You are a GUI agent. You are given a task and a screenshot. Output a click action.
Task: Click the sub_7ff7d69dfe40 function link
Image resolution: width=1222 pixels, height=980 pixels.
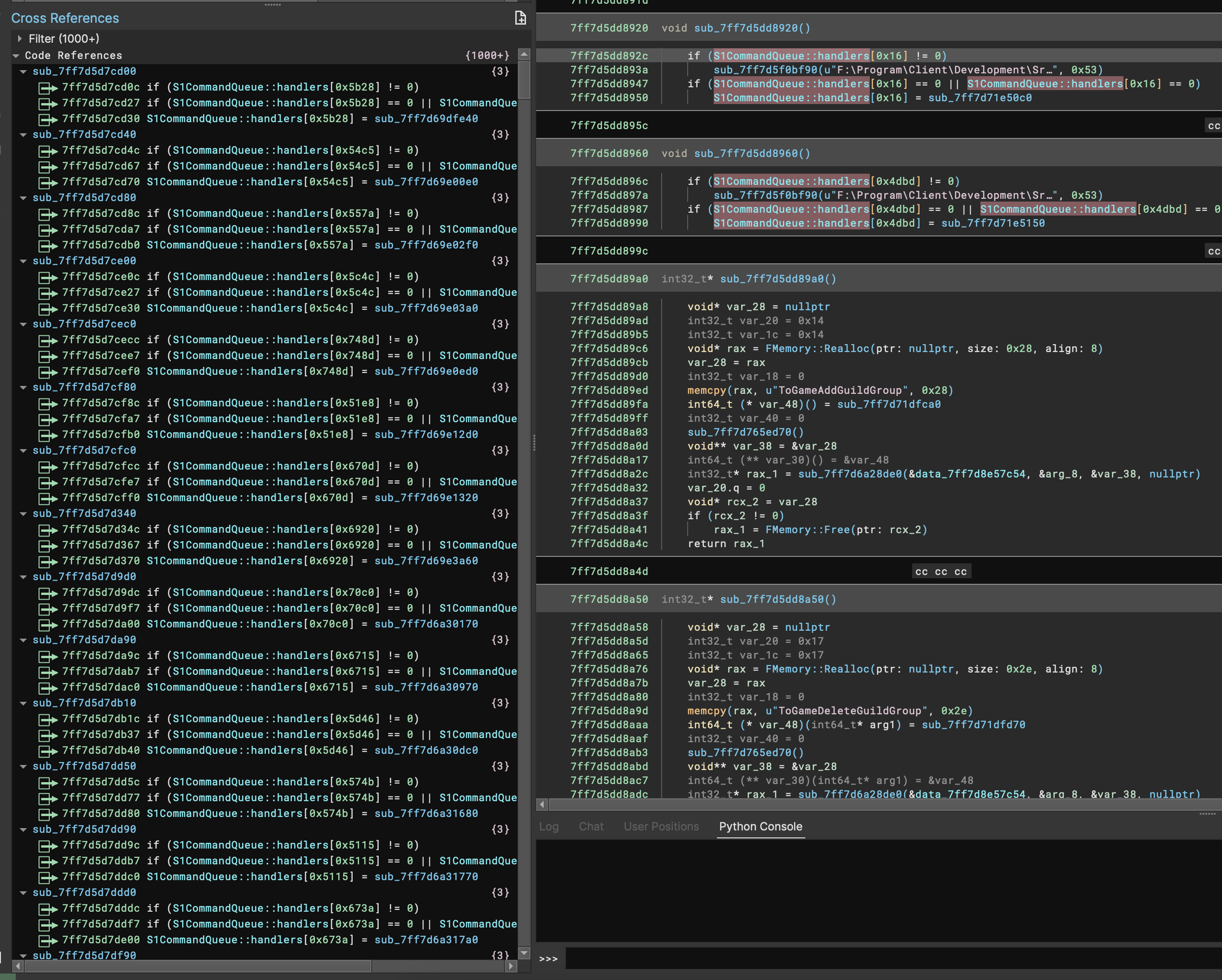[x=425, y=119]
